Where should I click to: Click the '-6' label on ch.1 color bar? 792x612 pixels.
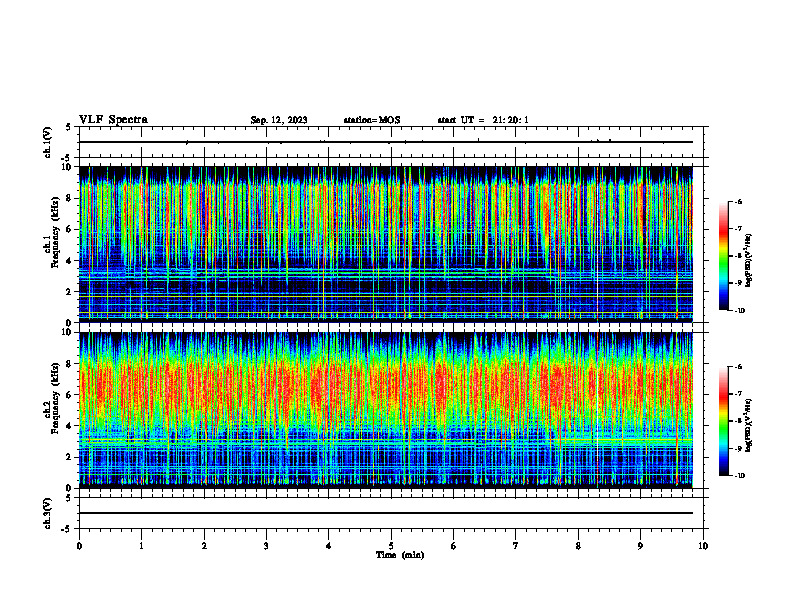click(x=737, y=201)
